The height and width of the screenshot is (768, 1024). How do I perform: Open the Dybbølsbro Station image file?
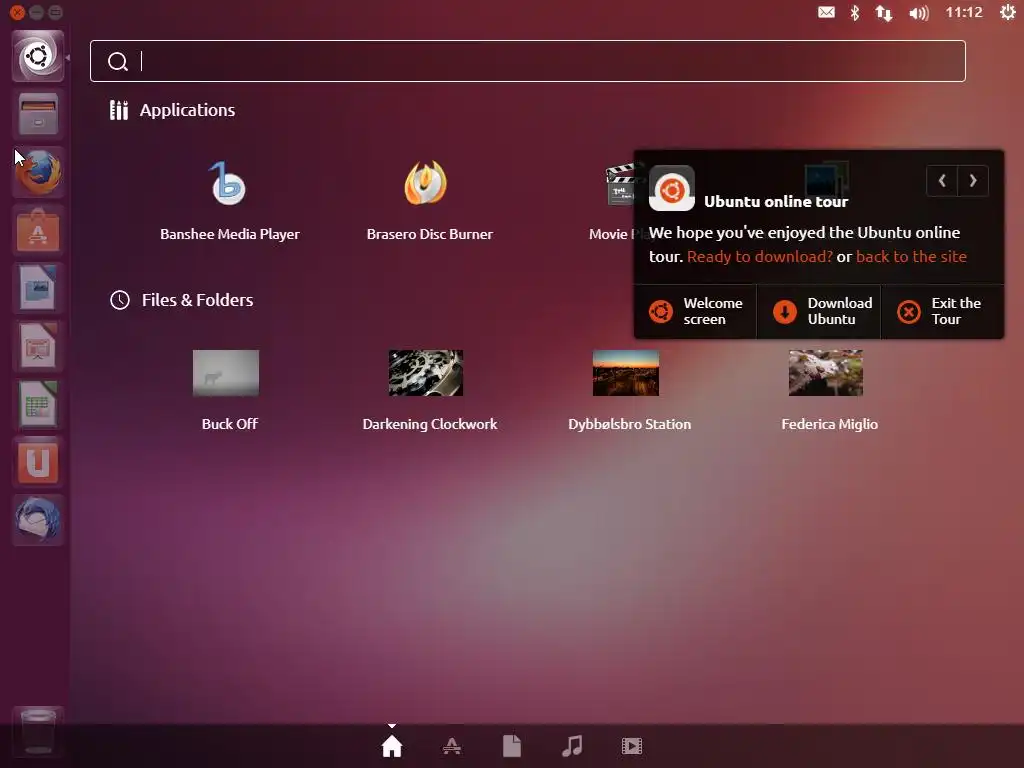629,391
